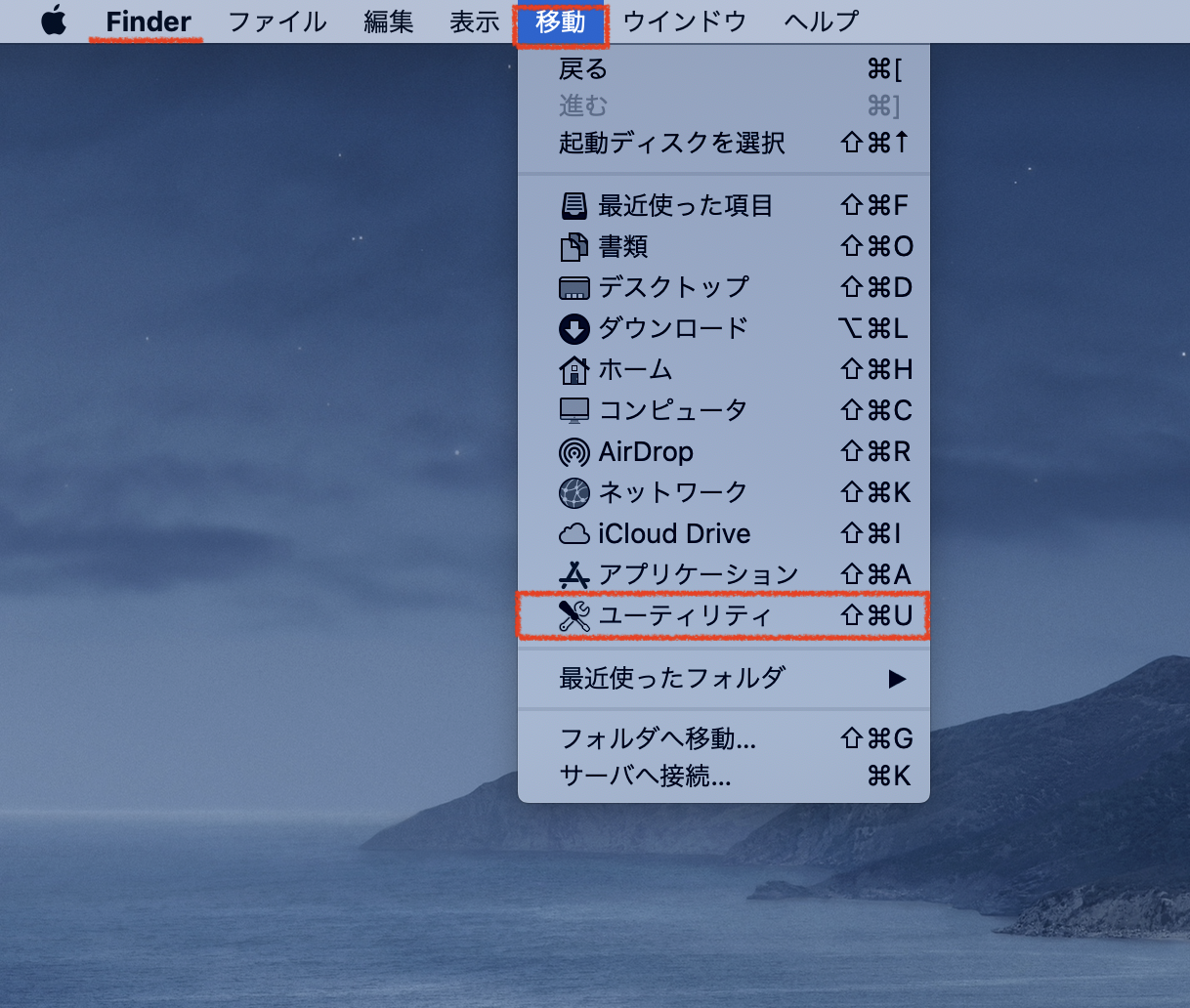Image resolution: width=1190 pixels, height=1008 pixels.
Task: Open the Finder application menu
Action: pos(149,21)
